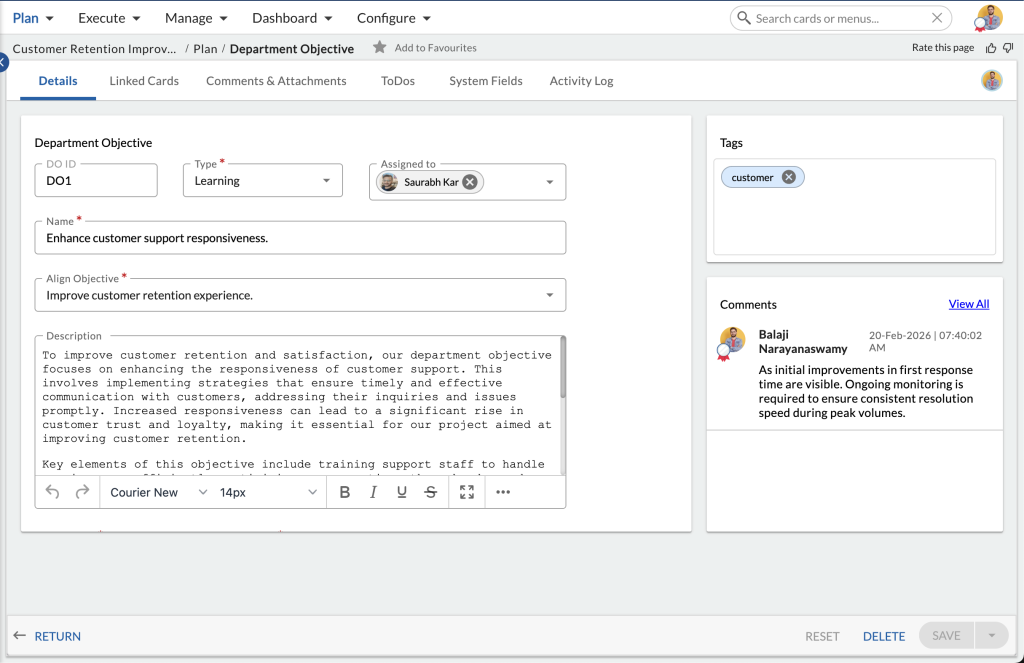Toggle underline formatting

402,492
